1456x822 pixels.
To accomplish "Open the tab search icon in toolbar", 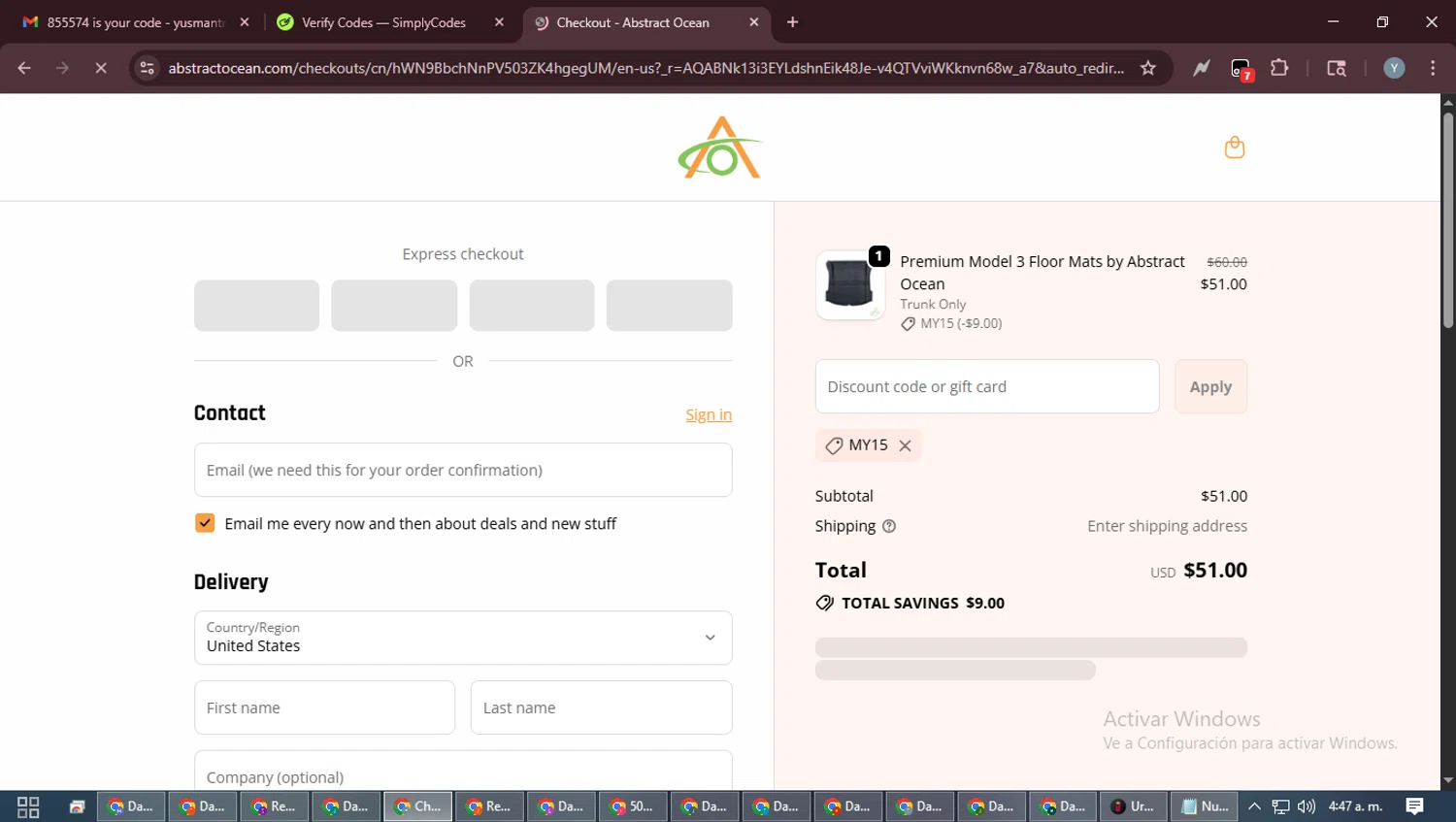I will pyautogui.click(x=1337, y=68).
